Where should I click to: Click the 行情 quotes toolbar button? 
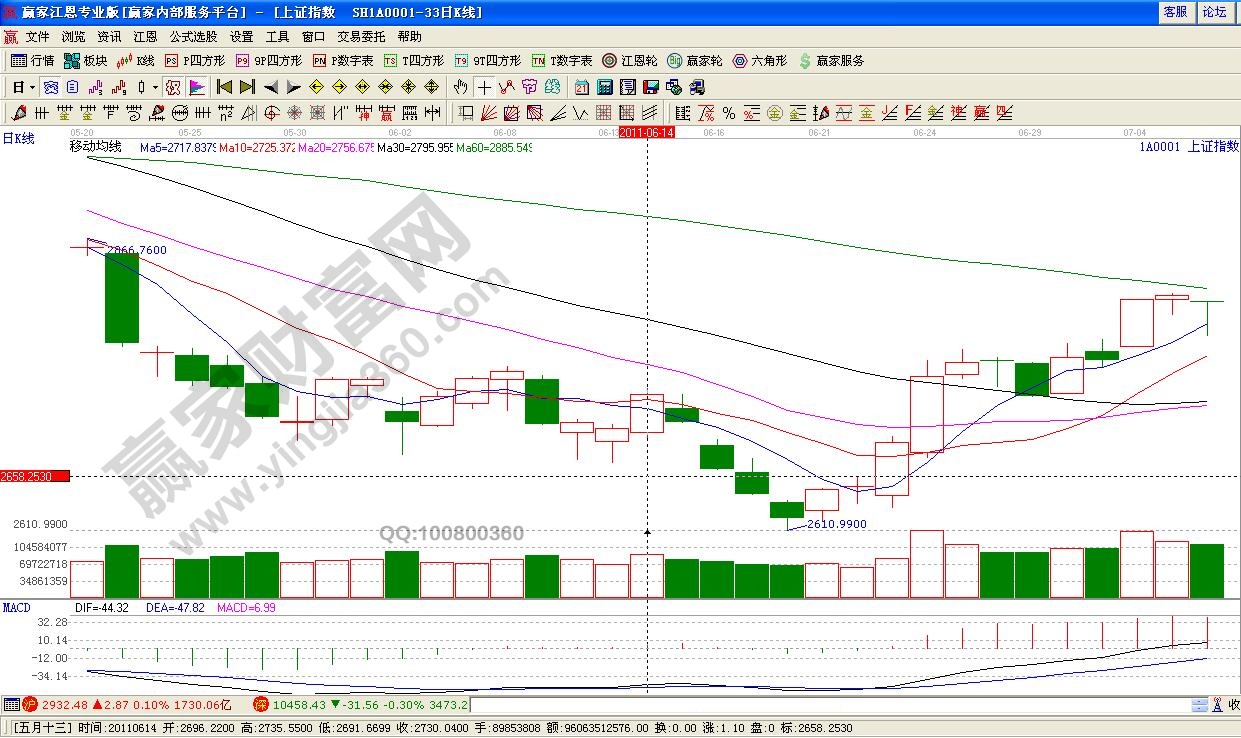point(32,61)
